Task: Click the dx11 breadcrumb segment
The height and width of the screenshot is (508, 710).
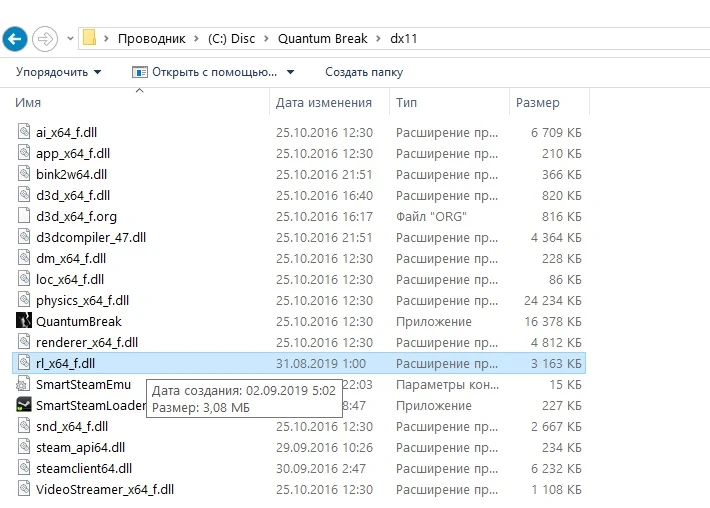Action: coord(403,39)
